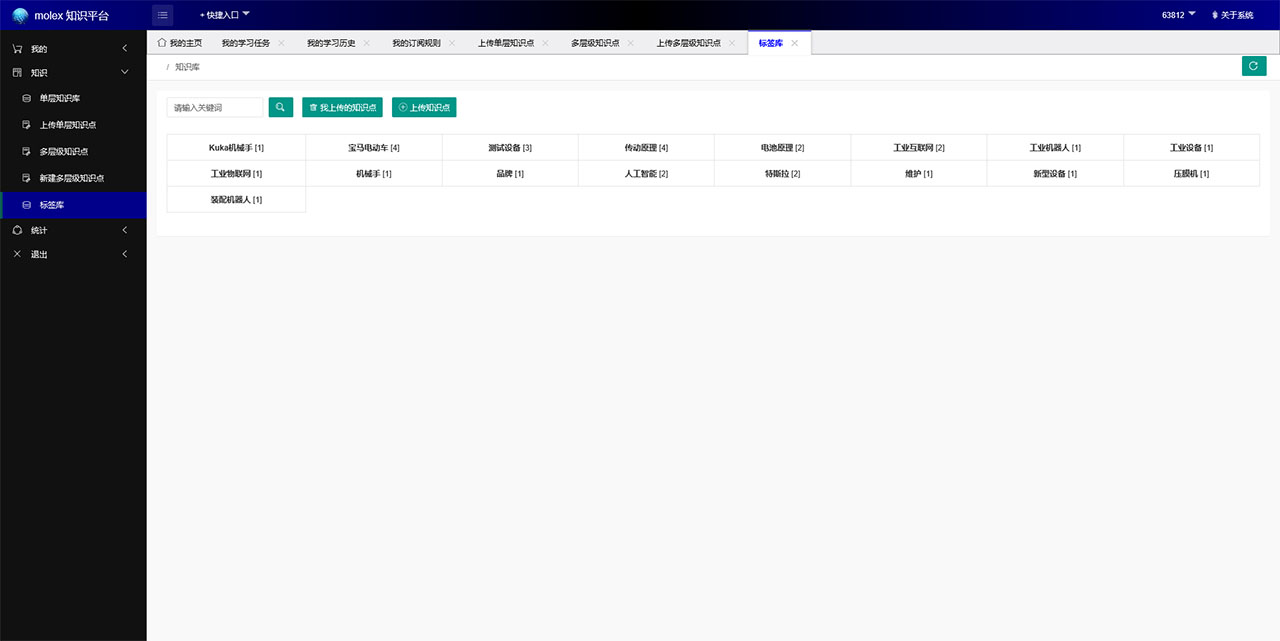The width and height of the screenshot is (1280, 641).
Task: Open the 63812 user dropdown
Action: pyautogui.click(x=1178, y=15)
